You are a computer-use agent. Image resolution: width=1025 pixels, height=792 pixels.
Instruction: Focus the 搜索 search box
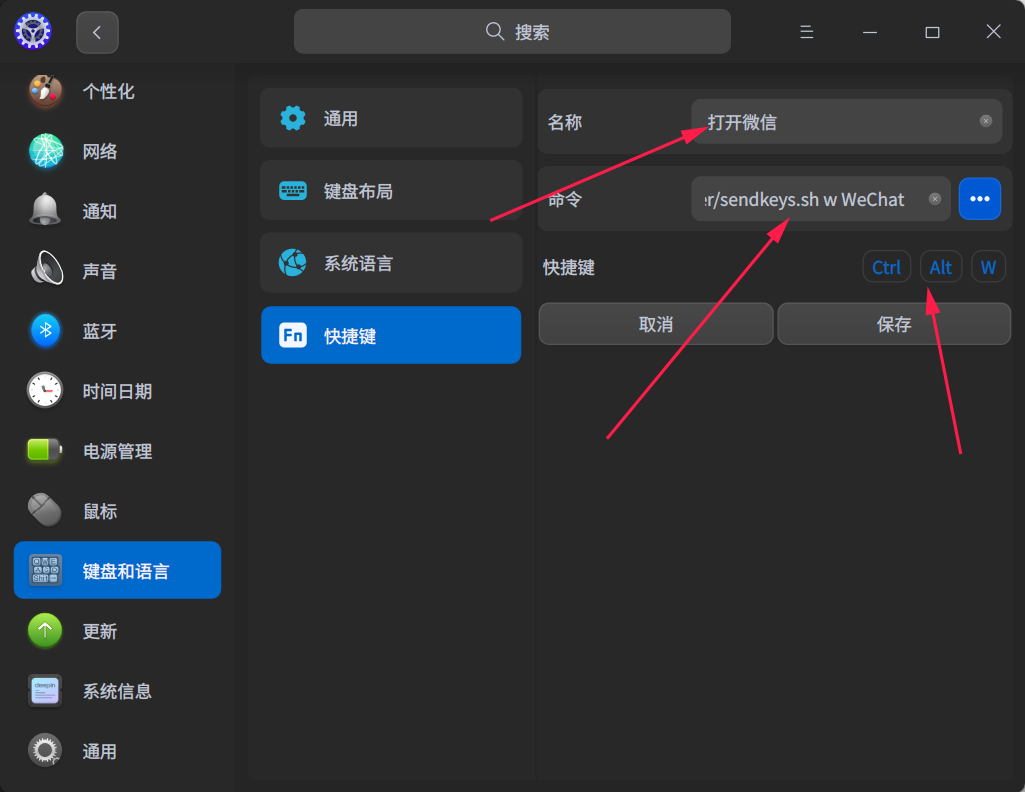512,31
